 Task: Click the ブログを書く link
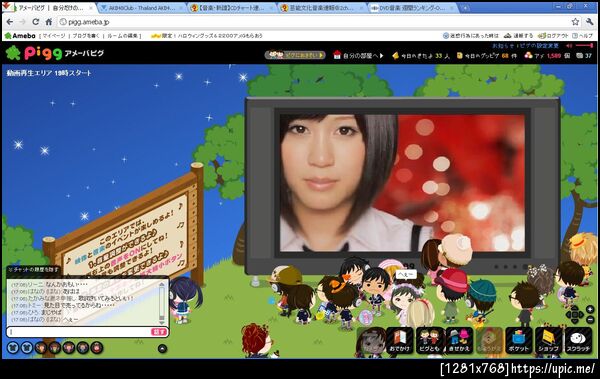[86, 36]
